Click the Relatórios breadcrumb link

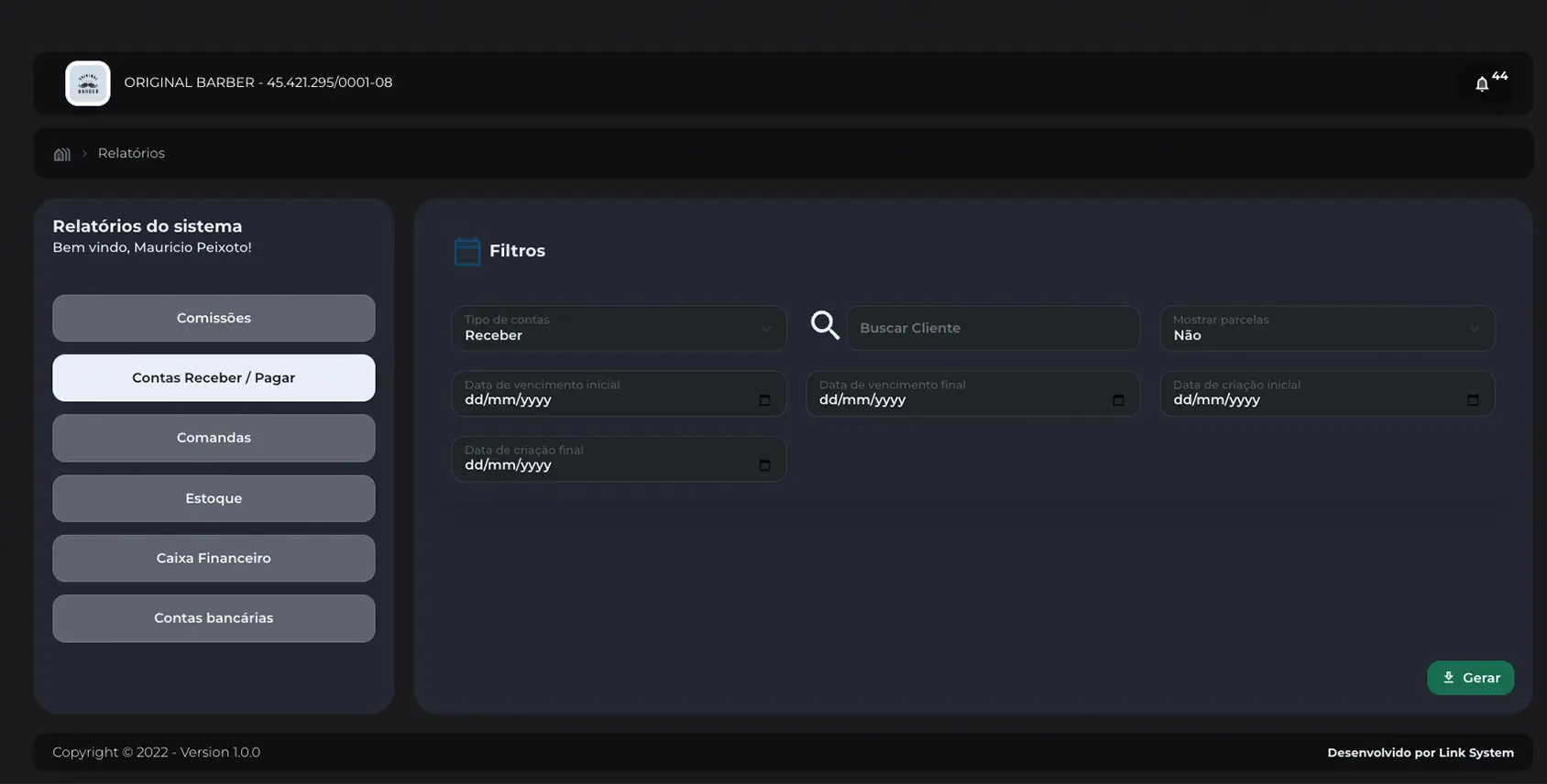pos(131,153)
